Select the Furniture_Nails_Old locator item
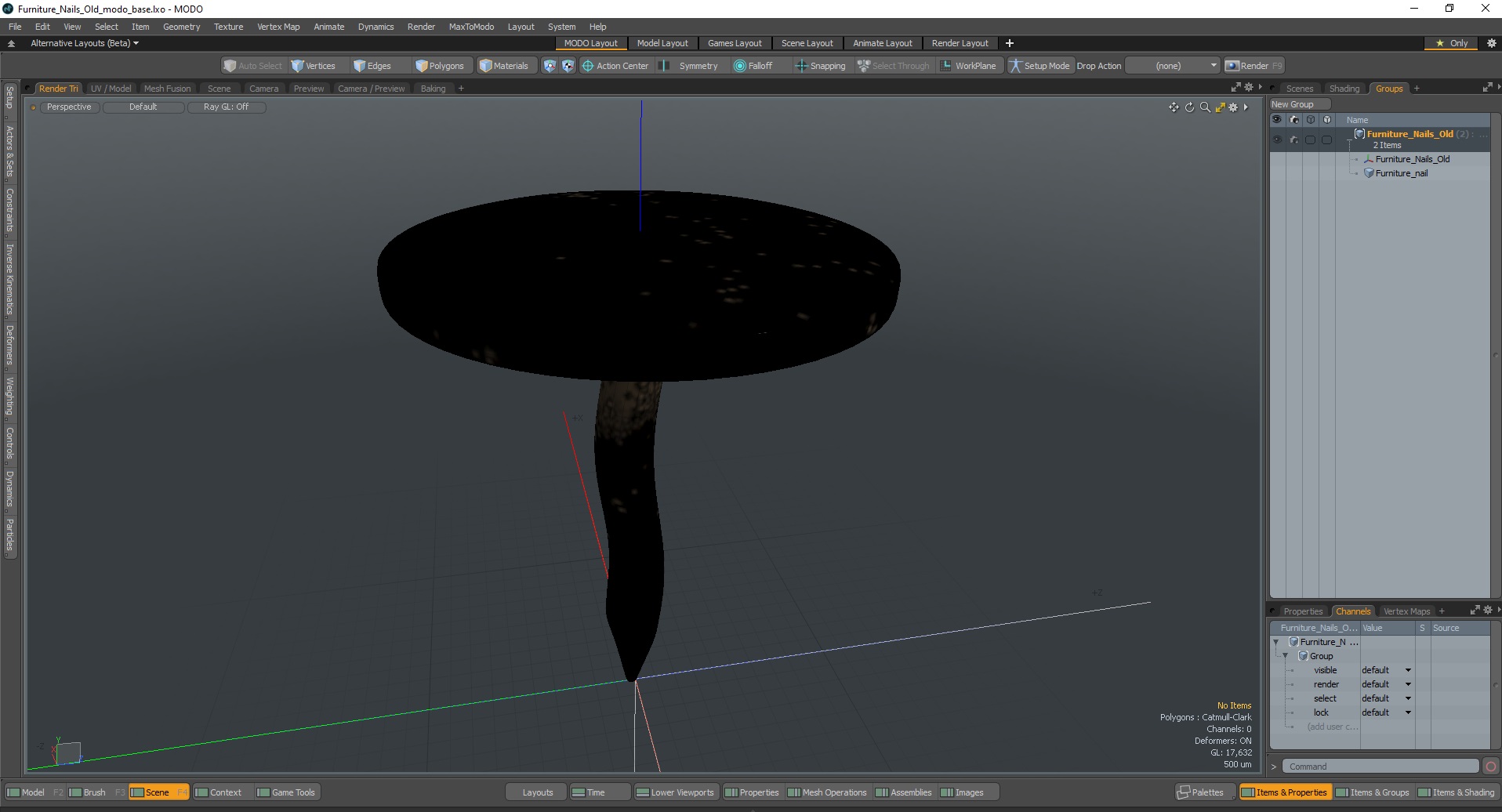 pos(1412,159)
